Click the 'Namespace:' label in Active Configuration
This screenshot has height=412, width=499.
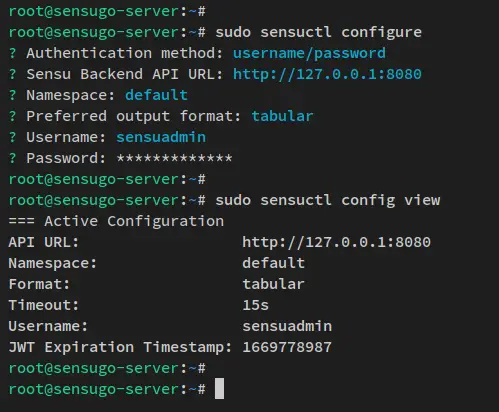coord(53,263)
